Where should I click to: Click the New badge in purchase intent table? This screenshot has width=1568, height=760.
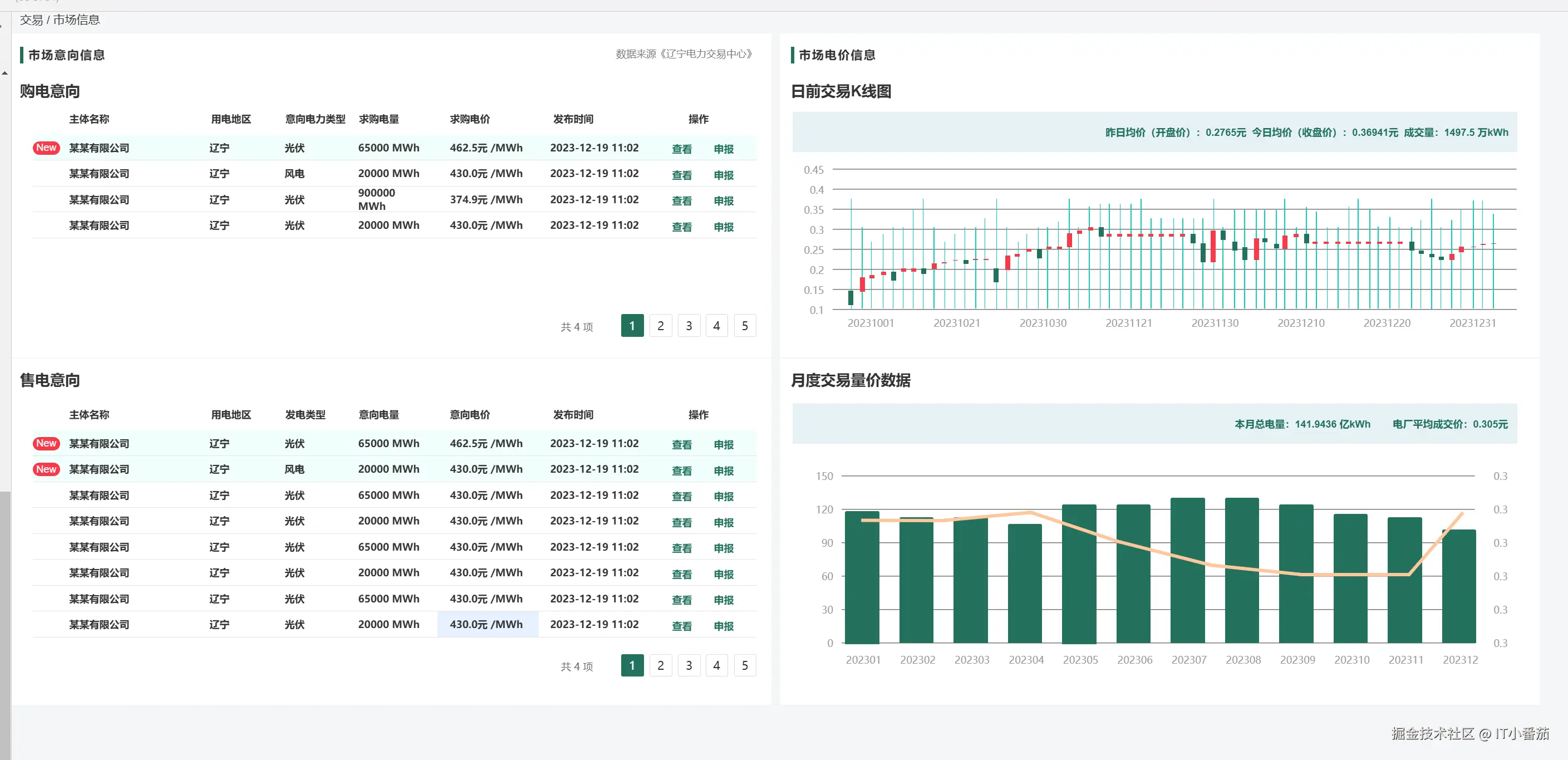tap(46, 148)
